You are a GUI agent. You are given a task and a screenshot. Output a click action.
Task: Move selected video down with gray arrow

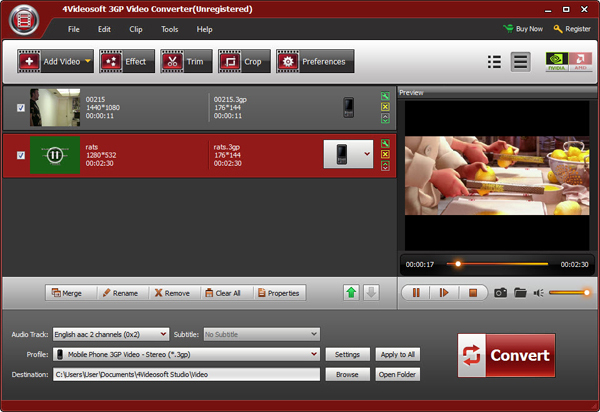pos(371,293)
